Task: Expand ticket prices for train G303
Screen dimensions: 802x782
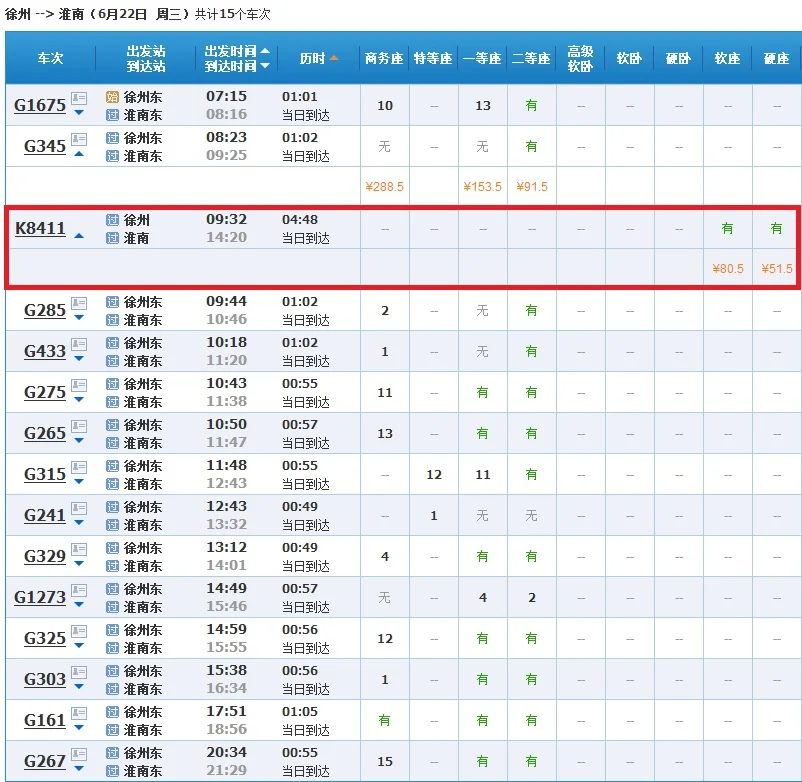Action: pyautogui.click(x=79, y=687)
